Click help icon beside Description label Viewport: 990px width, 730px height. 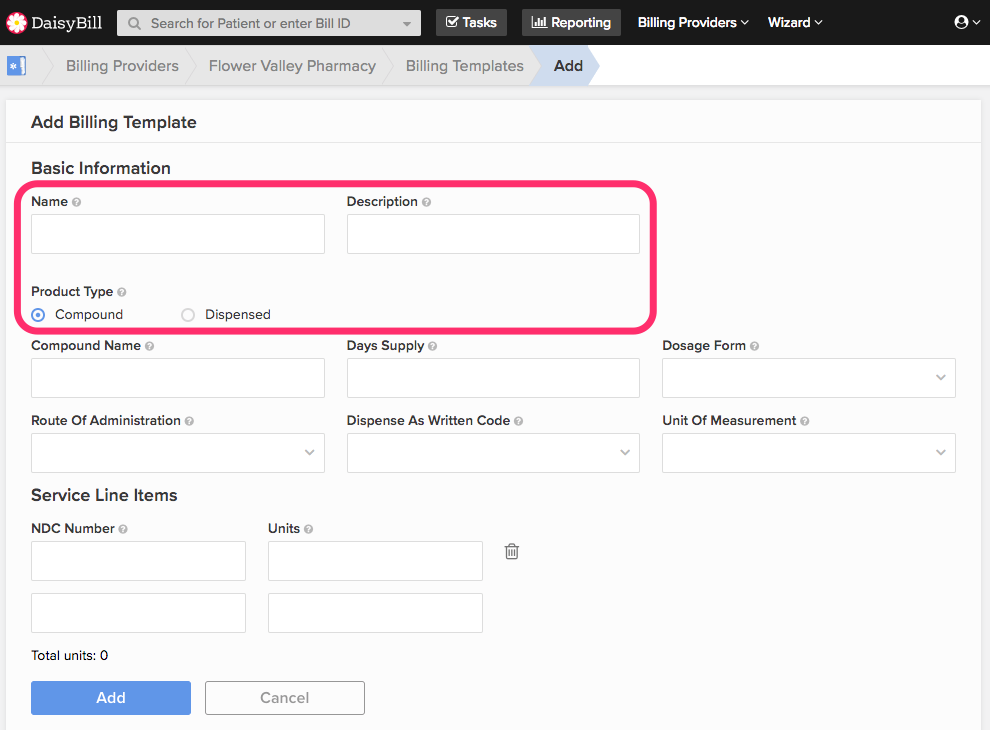coord(426,202)
